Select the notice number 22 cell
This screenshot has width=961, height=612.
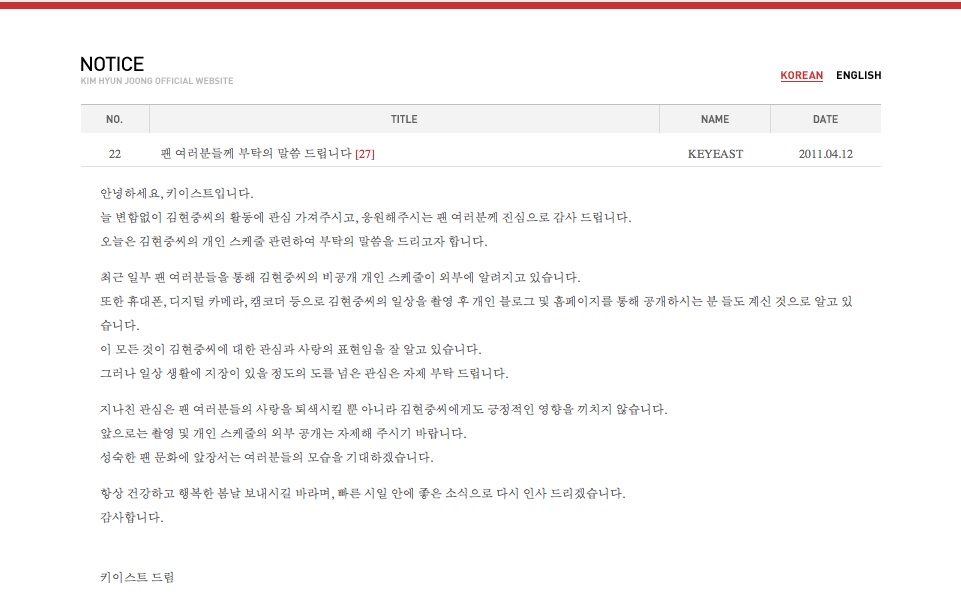(x=115, y=154)
